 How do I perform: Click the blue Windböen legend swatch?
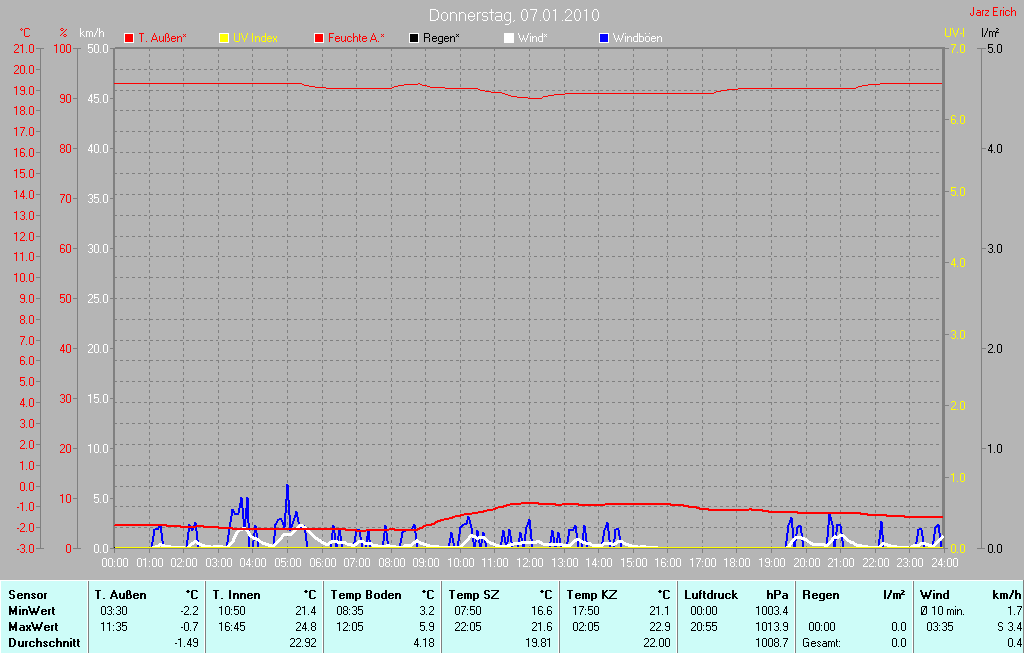click(603, 38)
